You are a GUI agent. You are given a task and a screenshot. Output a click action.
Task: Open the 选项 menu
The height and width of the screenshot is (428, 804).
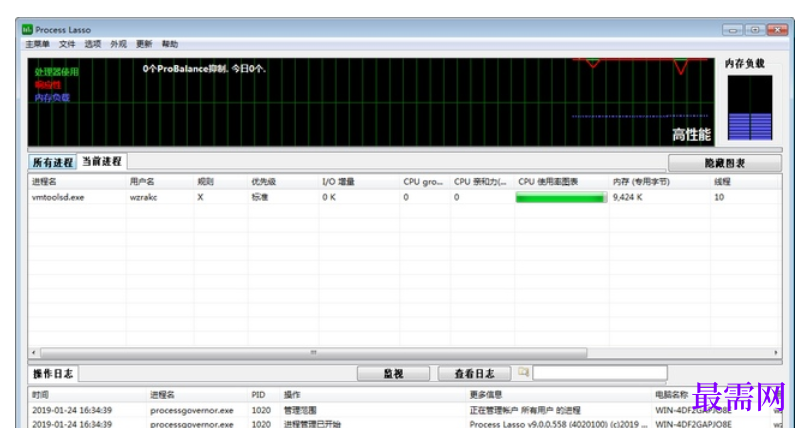click(92, 44)
